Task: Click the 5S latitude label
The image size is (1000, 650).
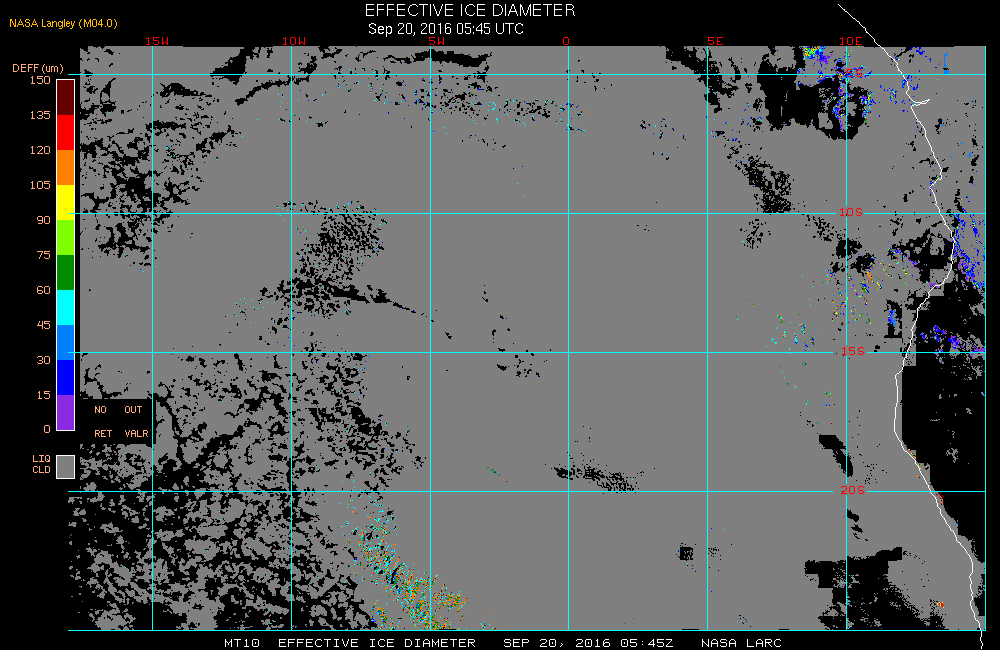Action: 855,74
